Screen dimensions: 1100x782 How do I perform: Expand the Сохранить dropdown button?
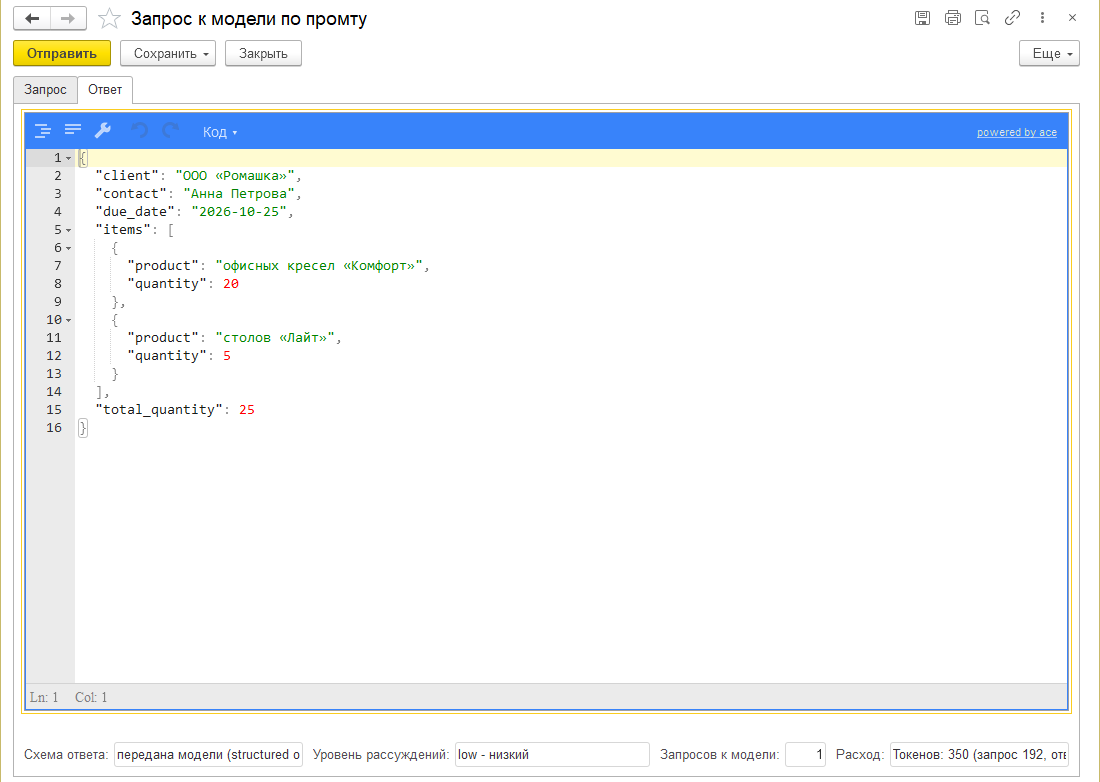point(168,53)
